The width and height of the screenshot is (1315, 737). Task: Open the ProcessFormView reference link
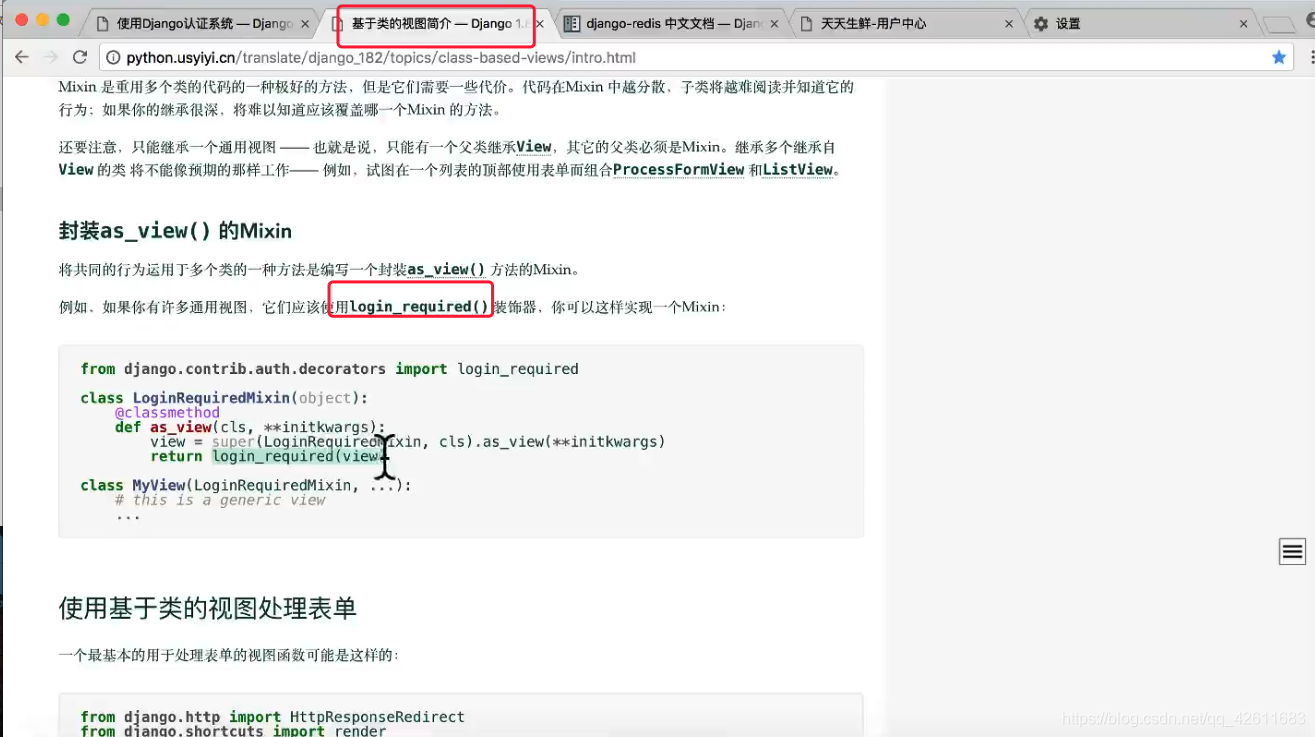(x=678, y=170)
